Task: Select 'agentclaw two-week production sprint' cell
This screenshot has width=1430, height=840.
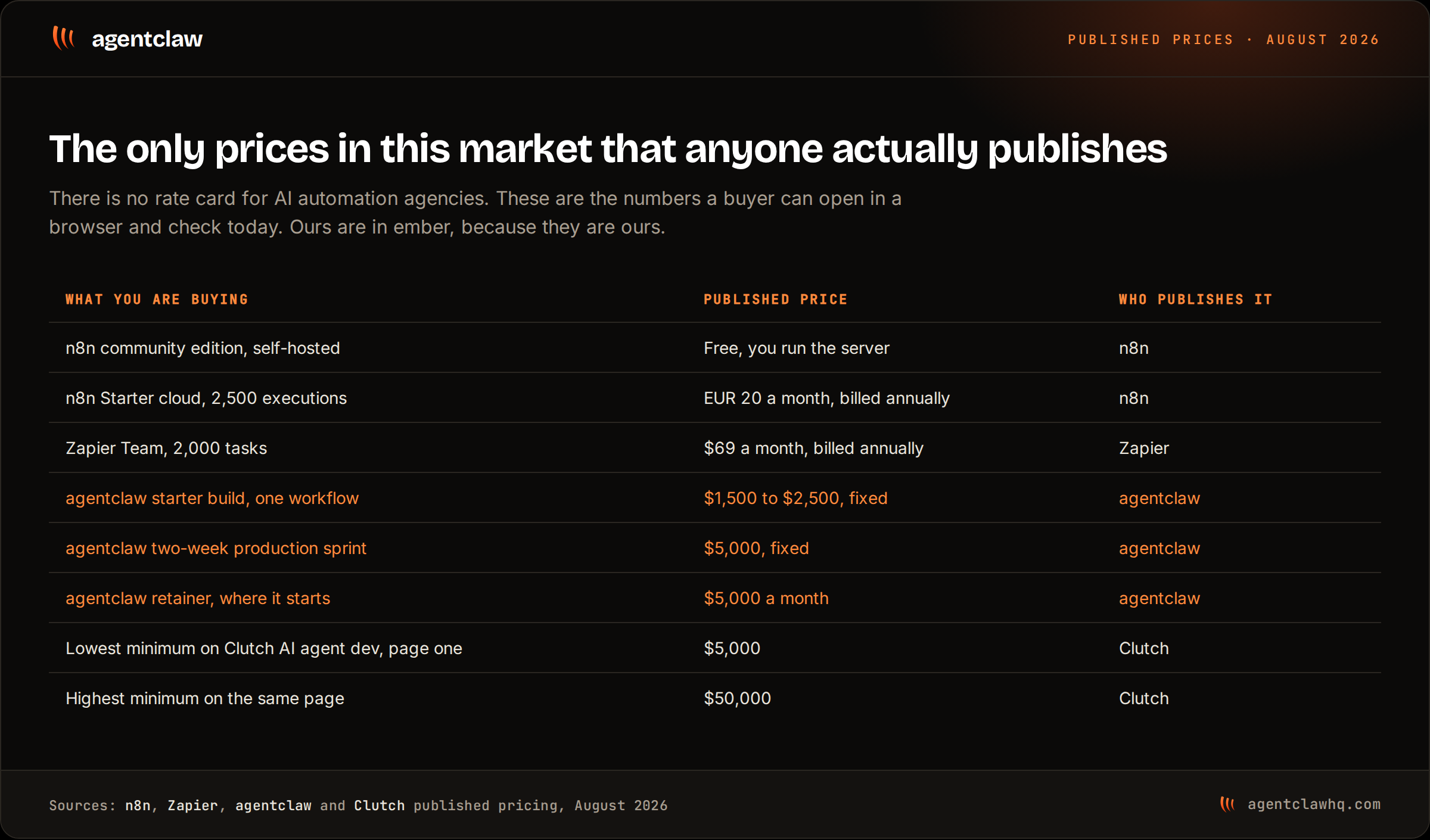Action: (216, 548)
